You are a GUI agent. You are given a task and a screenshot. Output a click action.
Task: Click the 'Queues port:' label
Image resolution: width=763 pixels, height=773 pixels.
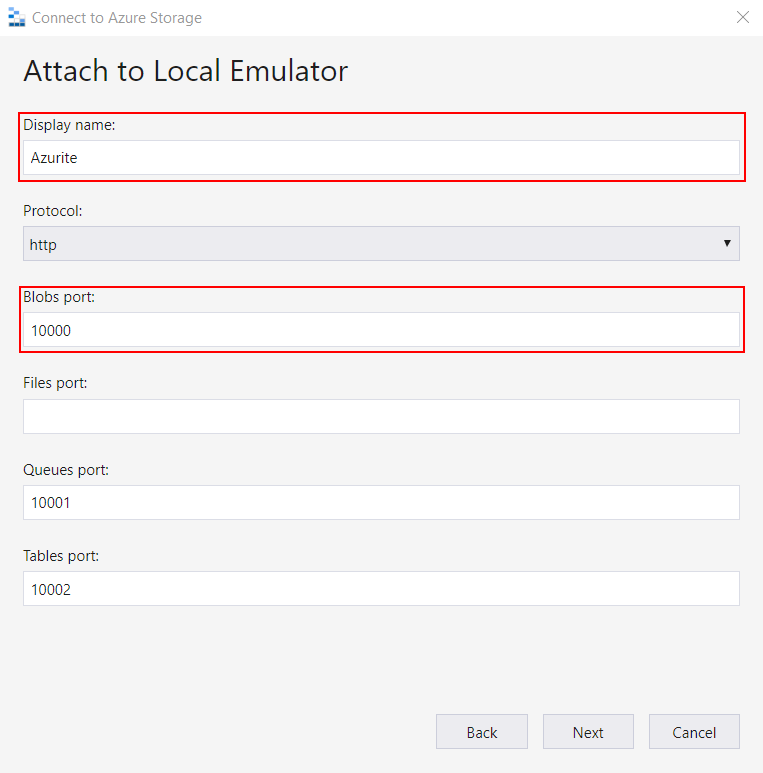66,470
